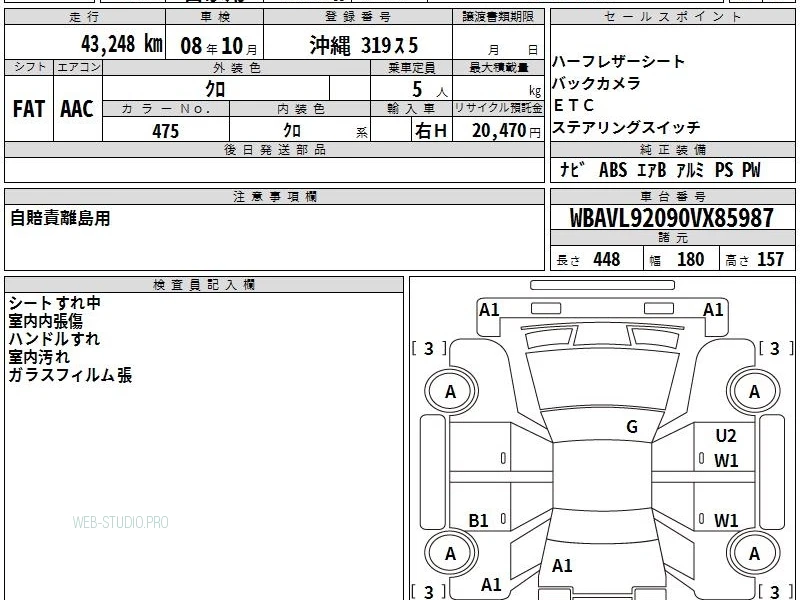Select the エアB equipment entry
Viewport: 800px width, 600px height.
click(x=652, y=169)
